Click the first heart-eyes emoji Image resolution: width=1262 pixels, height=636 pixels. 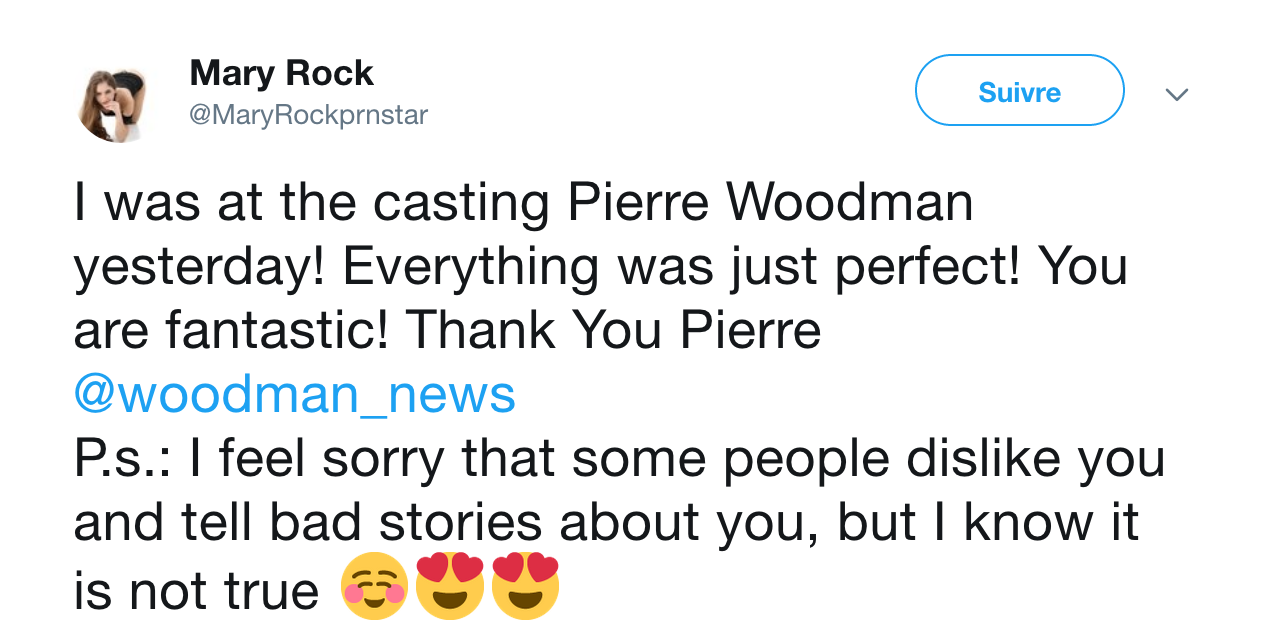click(449, 586)
